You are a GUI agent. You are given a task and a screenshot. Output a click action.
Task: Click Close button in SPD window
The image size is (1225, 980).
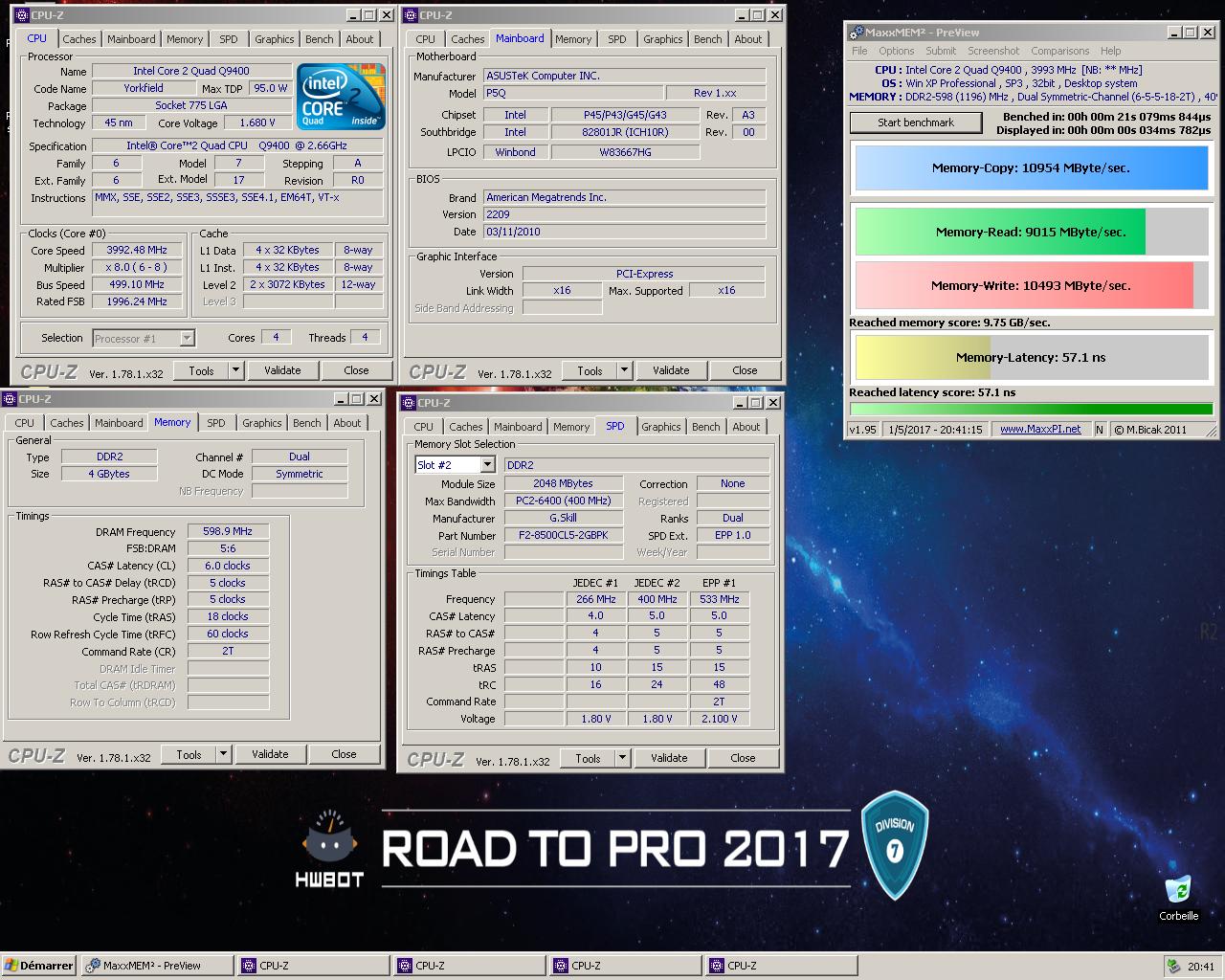coord(743,758)
